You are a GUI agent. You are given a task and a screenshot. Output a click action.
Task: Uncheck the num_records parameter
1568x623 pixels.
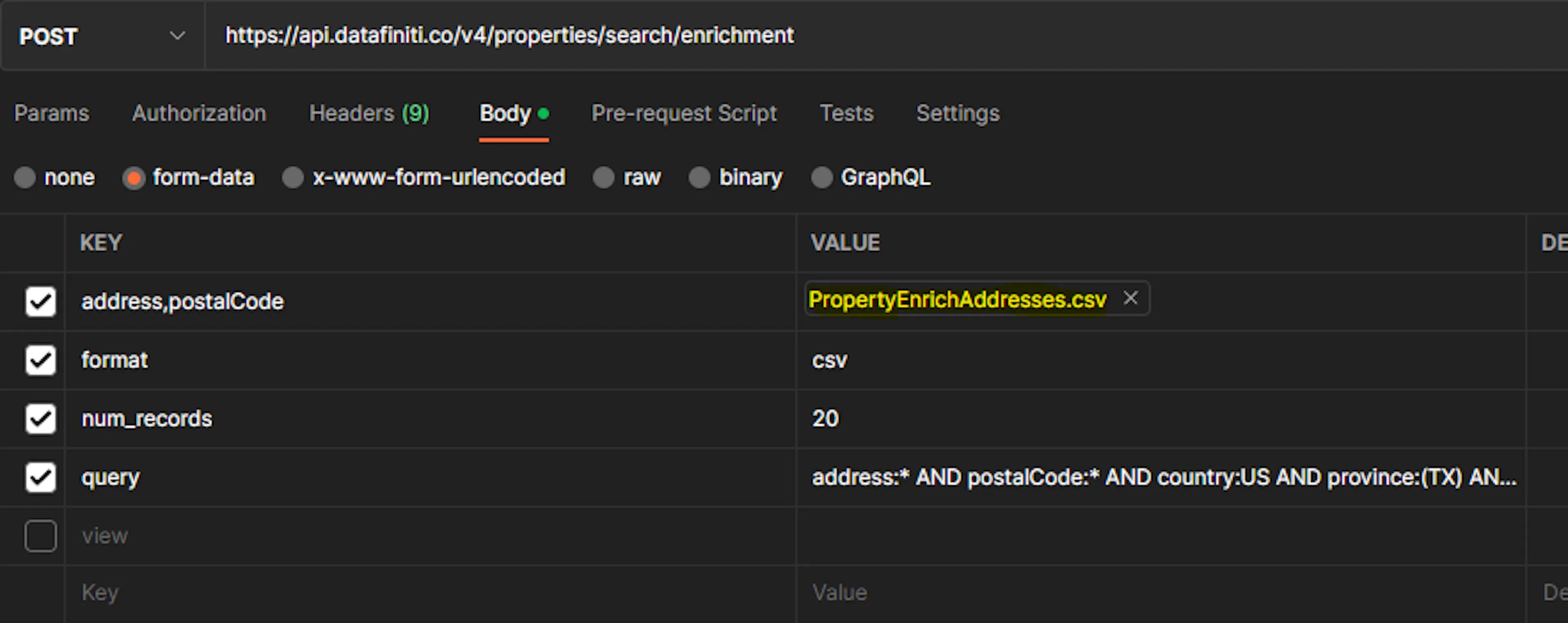point(40,418)
